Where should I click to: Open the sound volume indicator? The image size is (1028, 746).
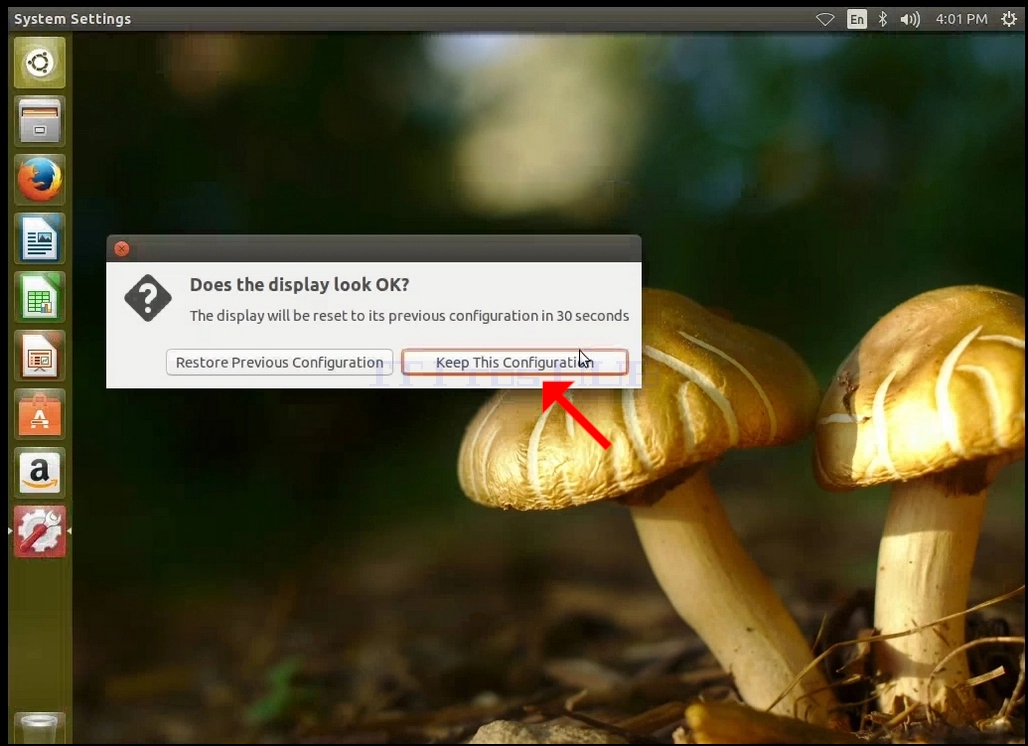(910, 19)
